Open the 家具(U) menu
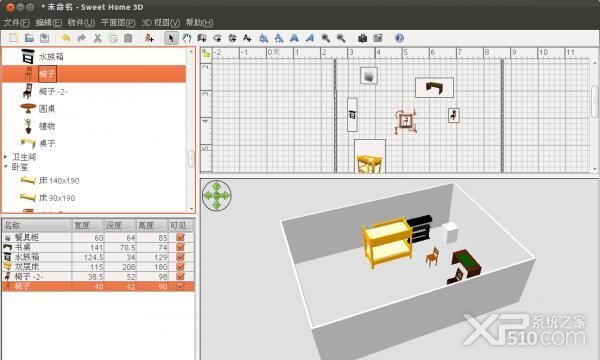Screen dimensions: 600x360 tap(81, 23)
